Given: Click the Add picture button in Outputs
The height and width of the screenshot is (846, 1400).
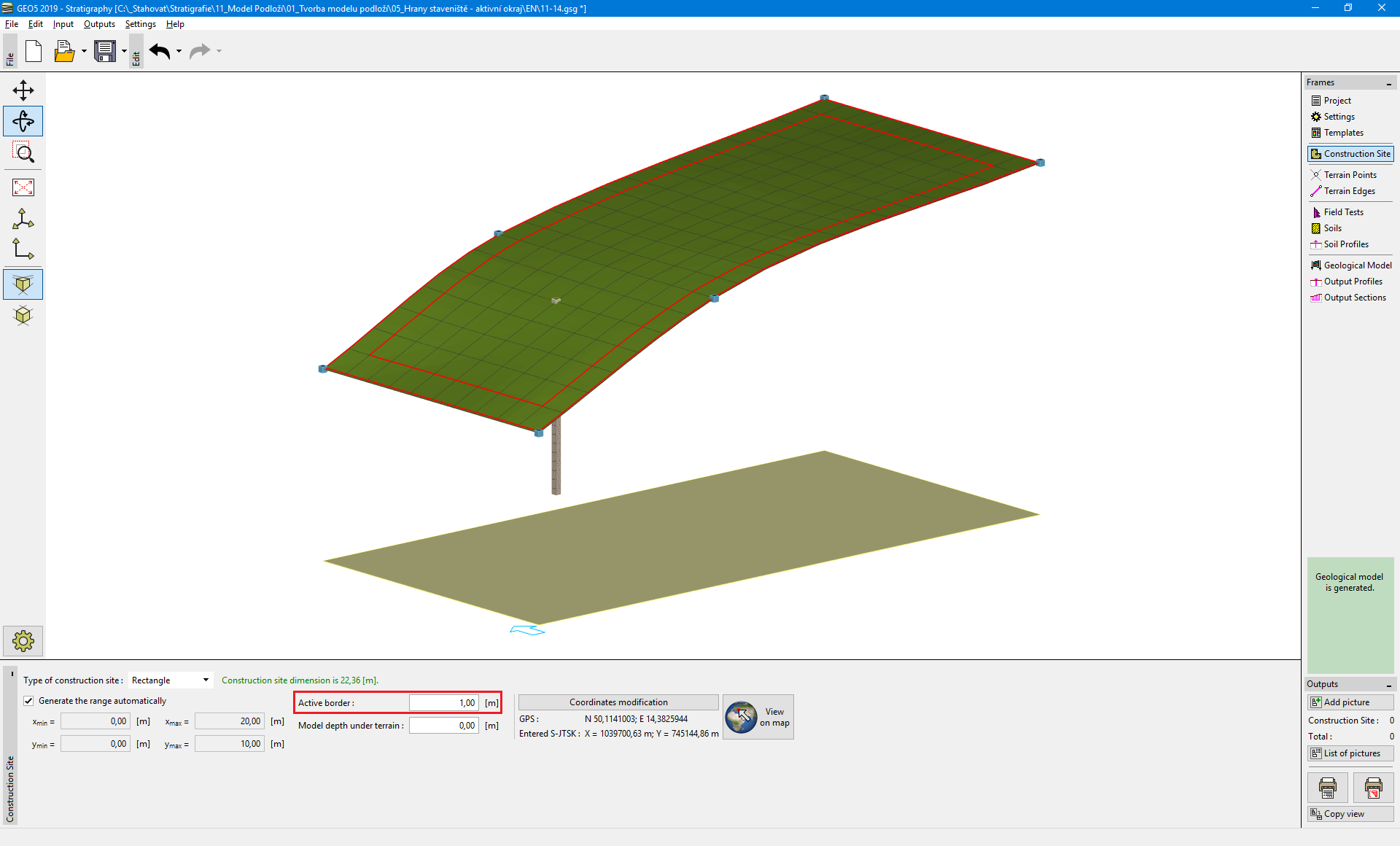Looking at the screenshot, I should (x=1350, y=702).
